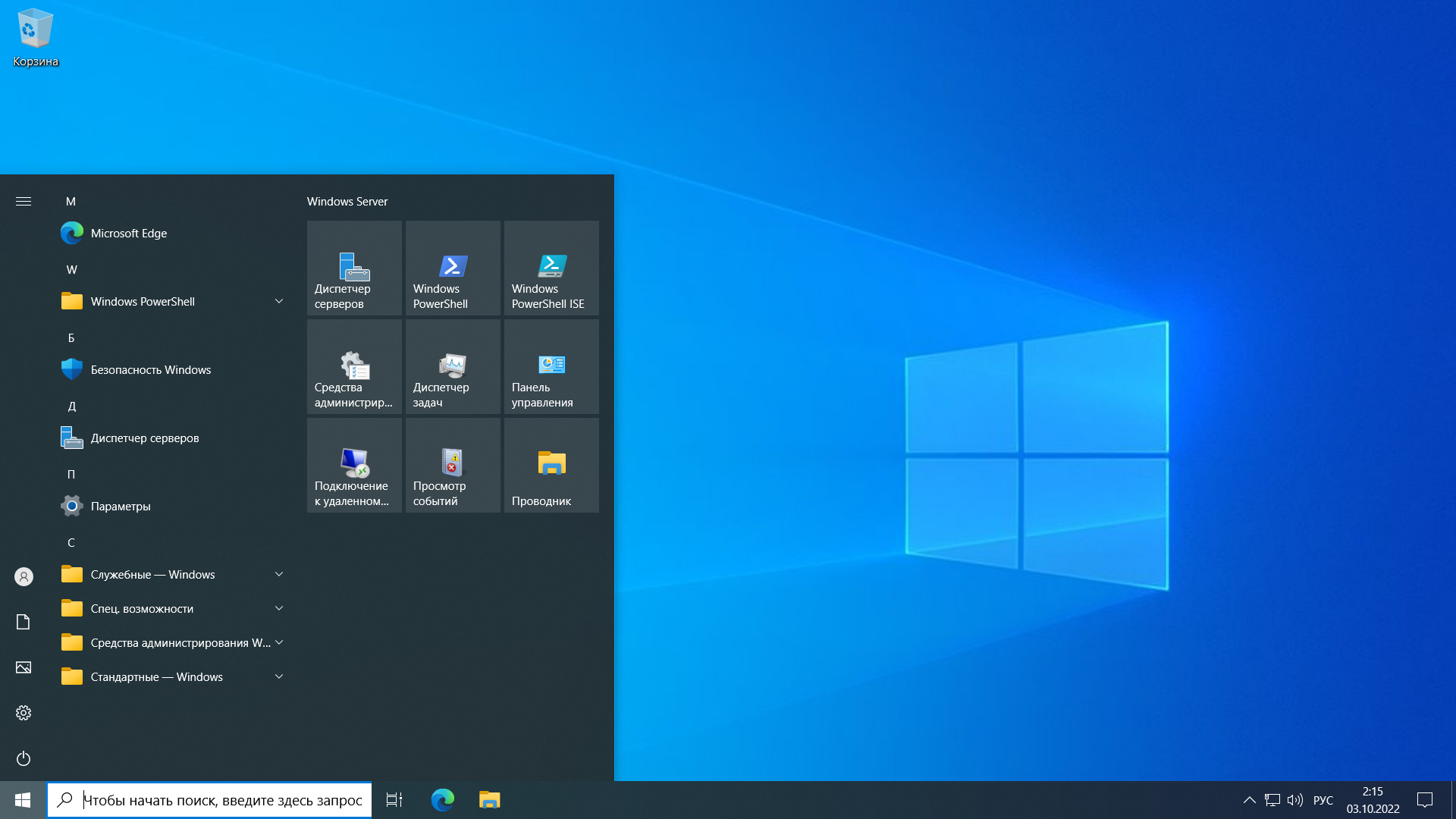Click the letter Б section header
This screenshot has height=819, width=1456.
pyautogui.click(x=71, y=337)
